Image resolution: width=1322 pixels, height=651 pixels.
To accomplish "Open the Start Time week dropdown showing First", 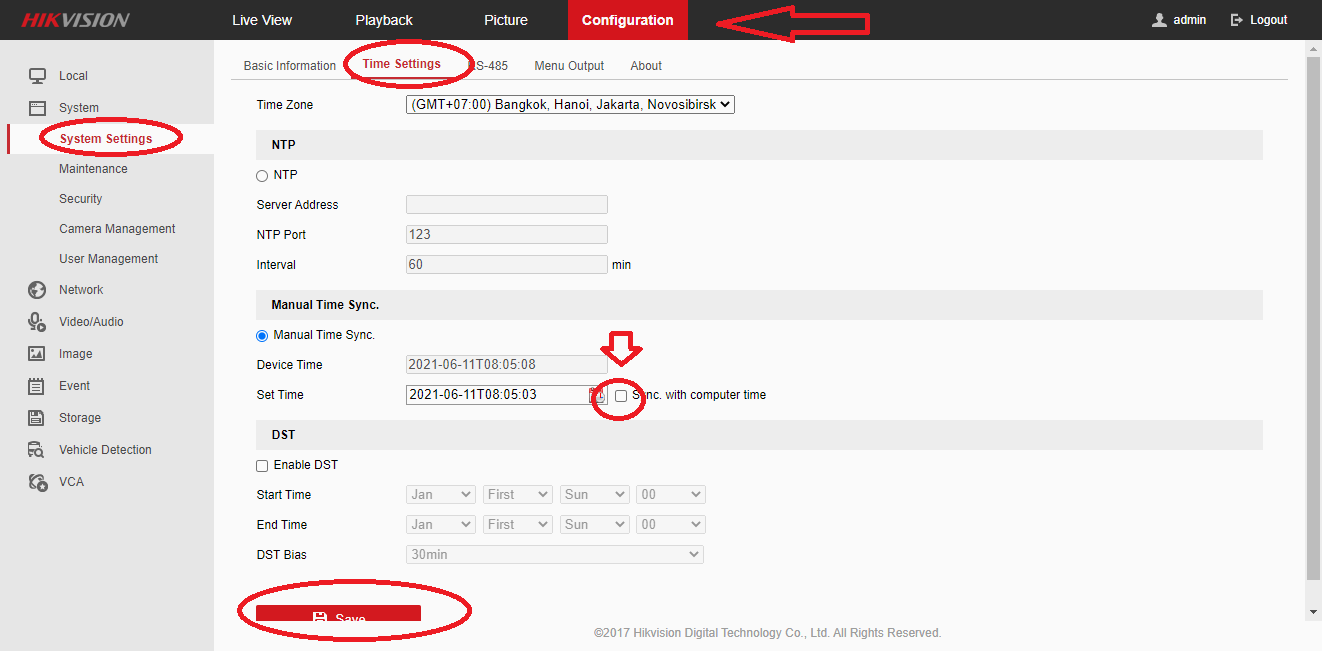I will [518, 495].
